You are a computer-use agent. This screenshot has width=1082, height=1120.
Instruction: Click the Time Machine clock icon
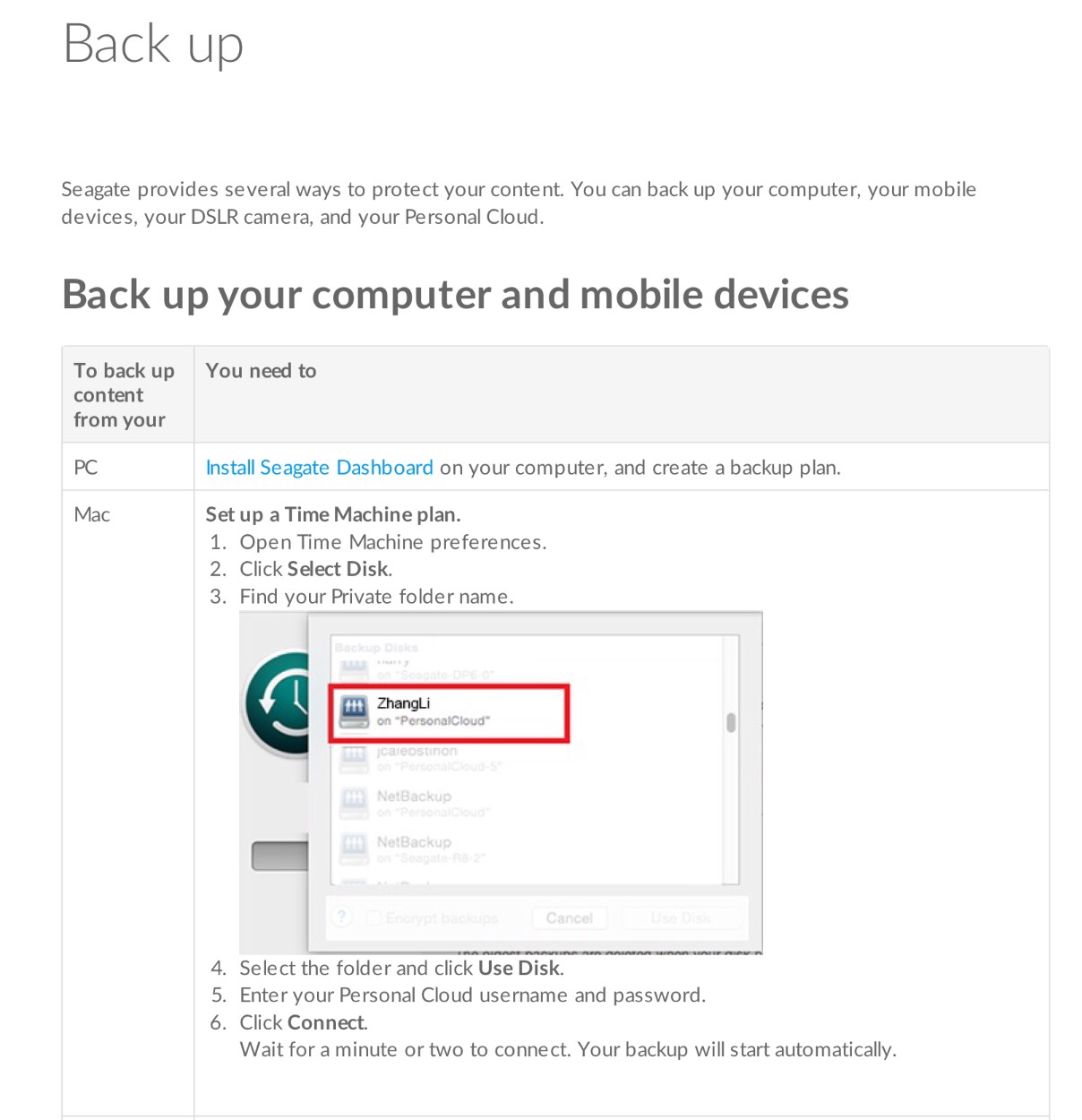coord(276,702)
